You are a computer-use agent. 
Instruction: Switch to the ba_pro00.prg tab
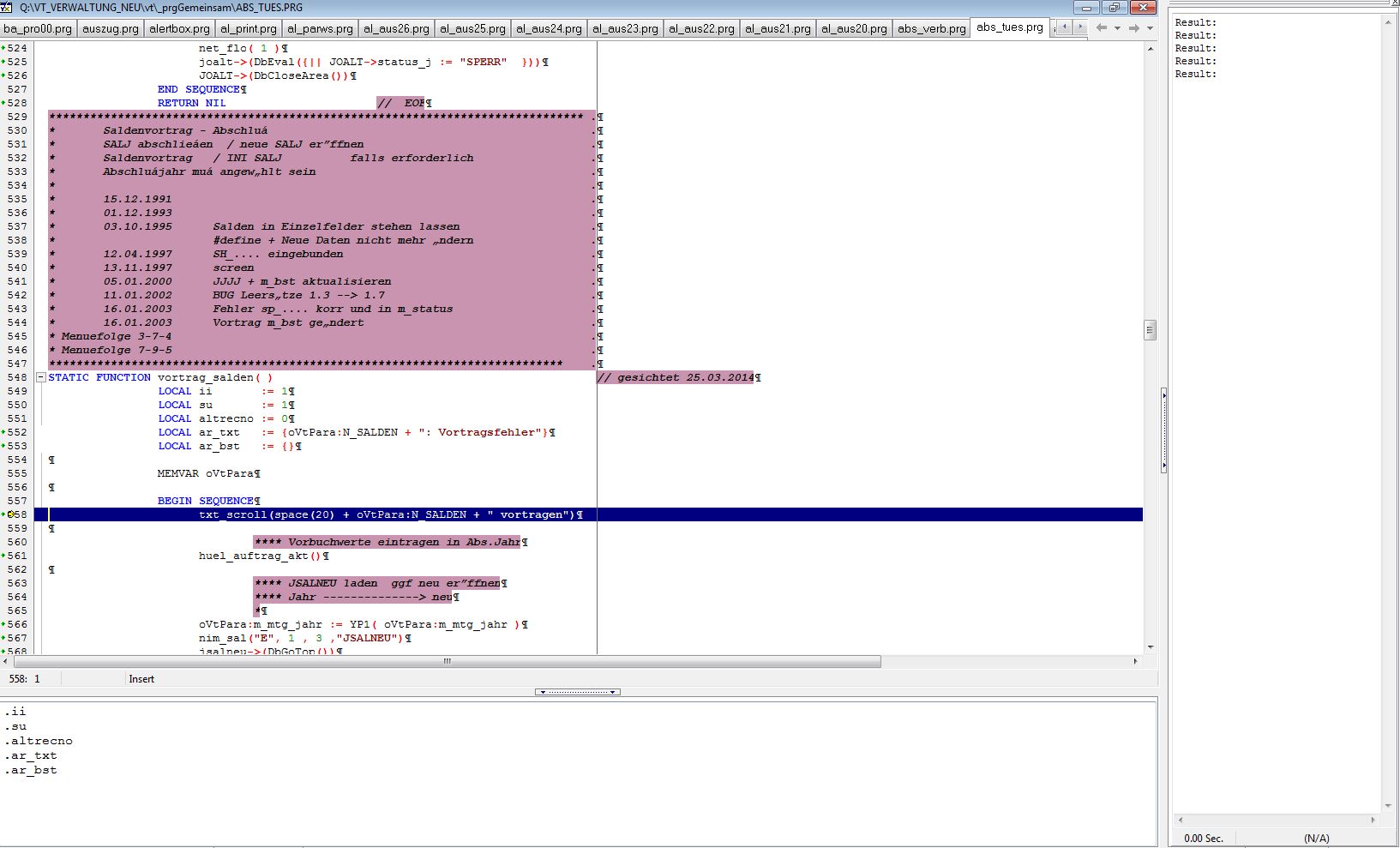coord(38,28)
